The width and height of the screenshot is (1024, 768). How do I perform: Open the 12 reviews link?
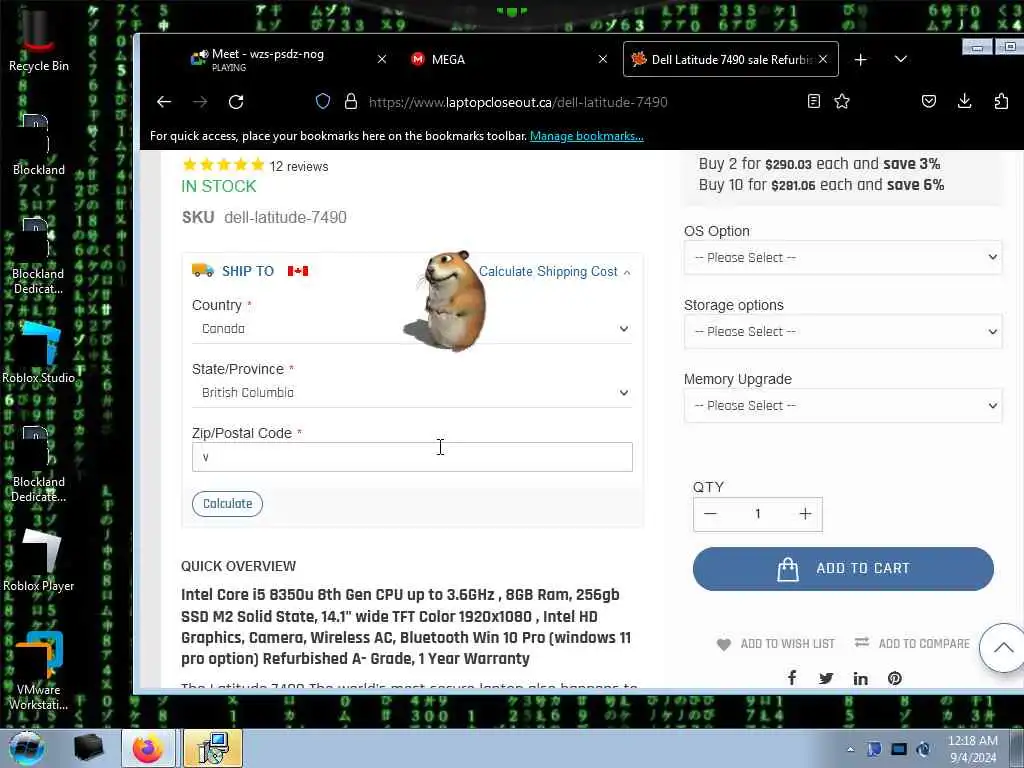(298, 167)
